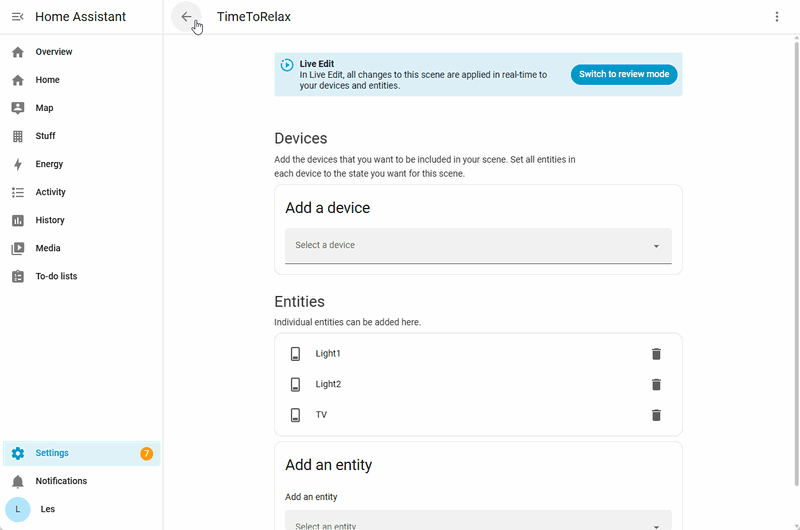This screenshot has height=530, width=800.
Task: Remove Light2 using its trash icon
Action: [x=656, y=384]
